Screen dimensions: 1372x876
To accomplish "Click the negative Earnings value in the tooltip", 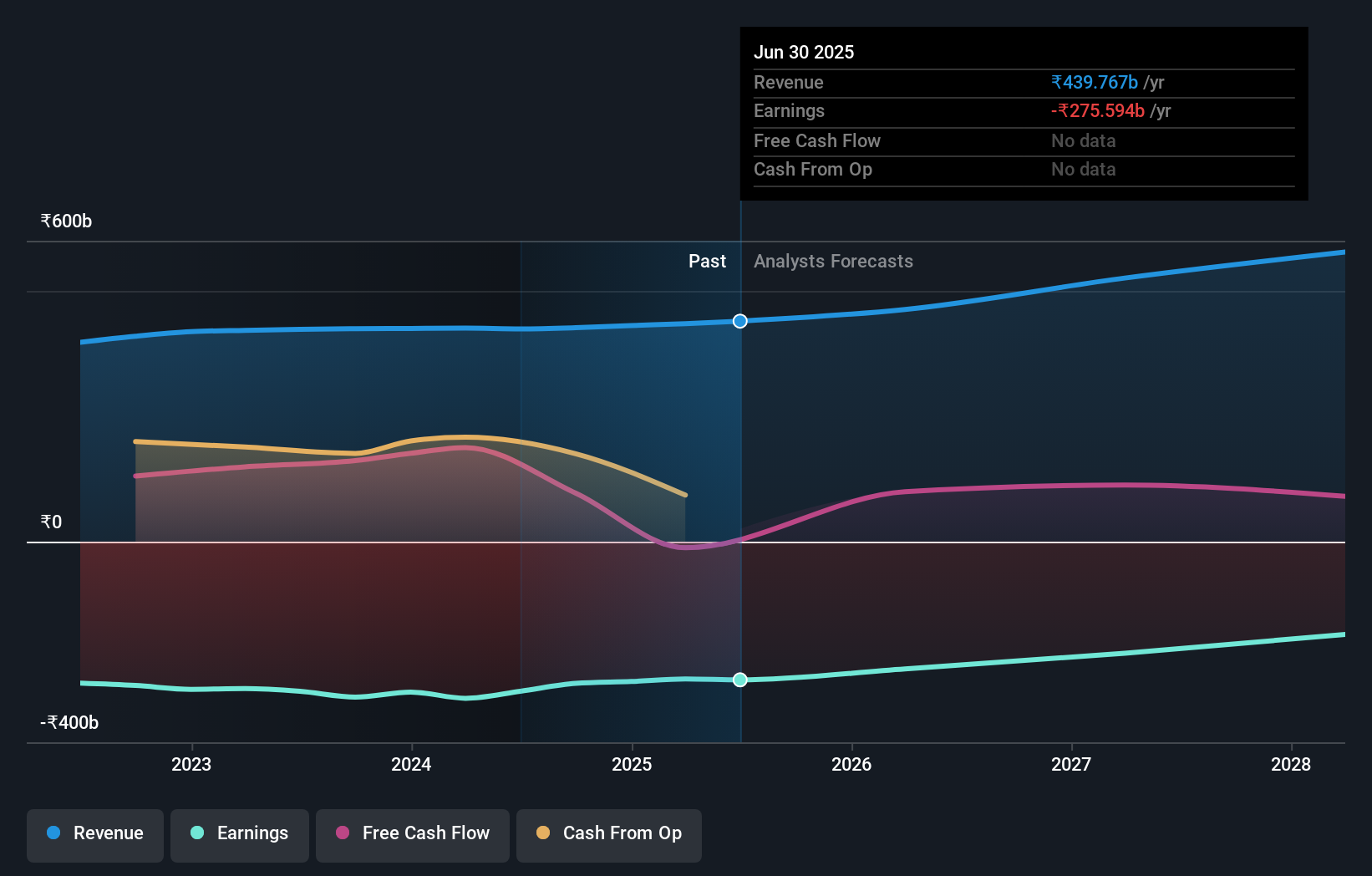I will pyautogui.click(x=1098, y=110).
